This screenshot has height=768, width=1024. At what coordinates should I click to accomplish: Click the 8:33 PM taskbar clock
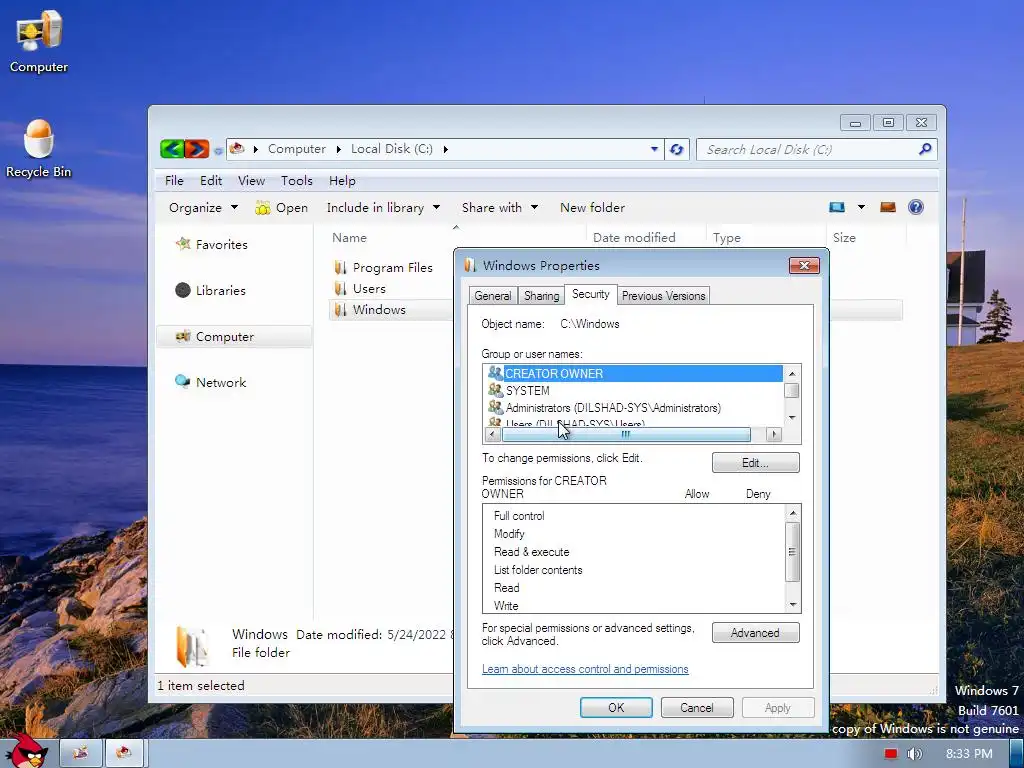[969, 754]
